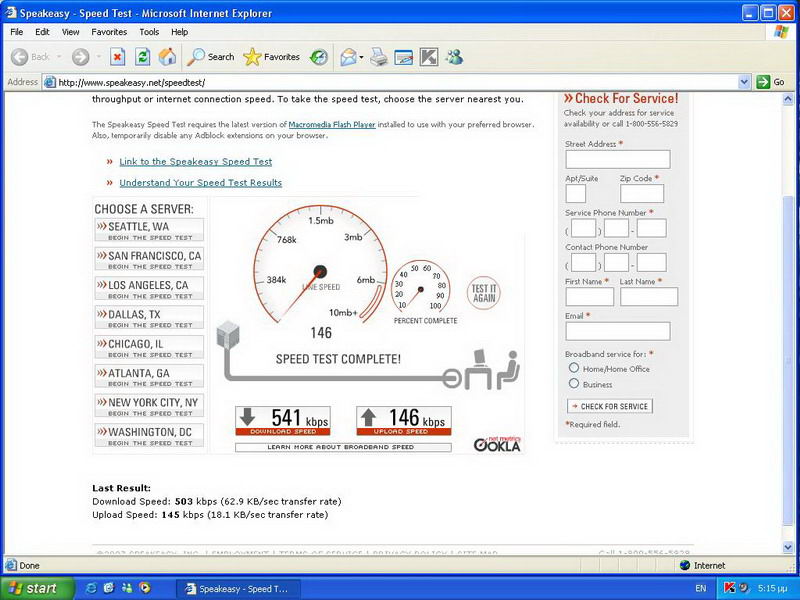Click the download speed arrow icon

point(247,417)
